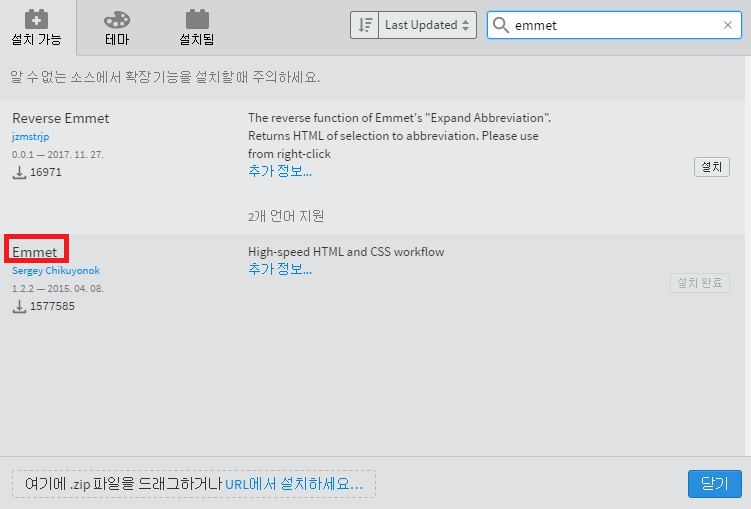Click the unknown sources warning text
This screenshot has width=751, height=509.
point(165,77)
